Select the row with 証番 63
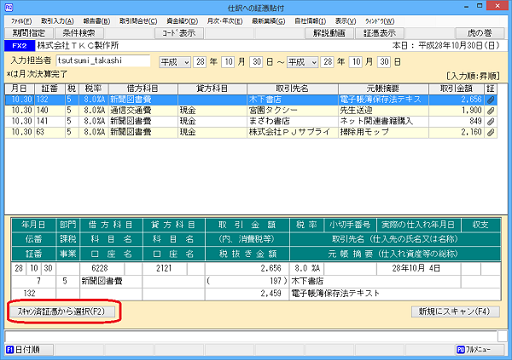This screenshot has height=360, width=512. click(251, 132)
